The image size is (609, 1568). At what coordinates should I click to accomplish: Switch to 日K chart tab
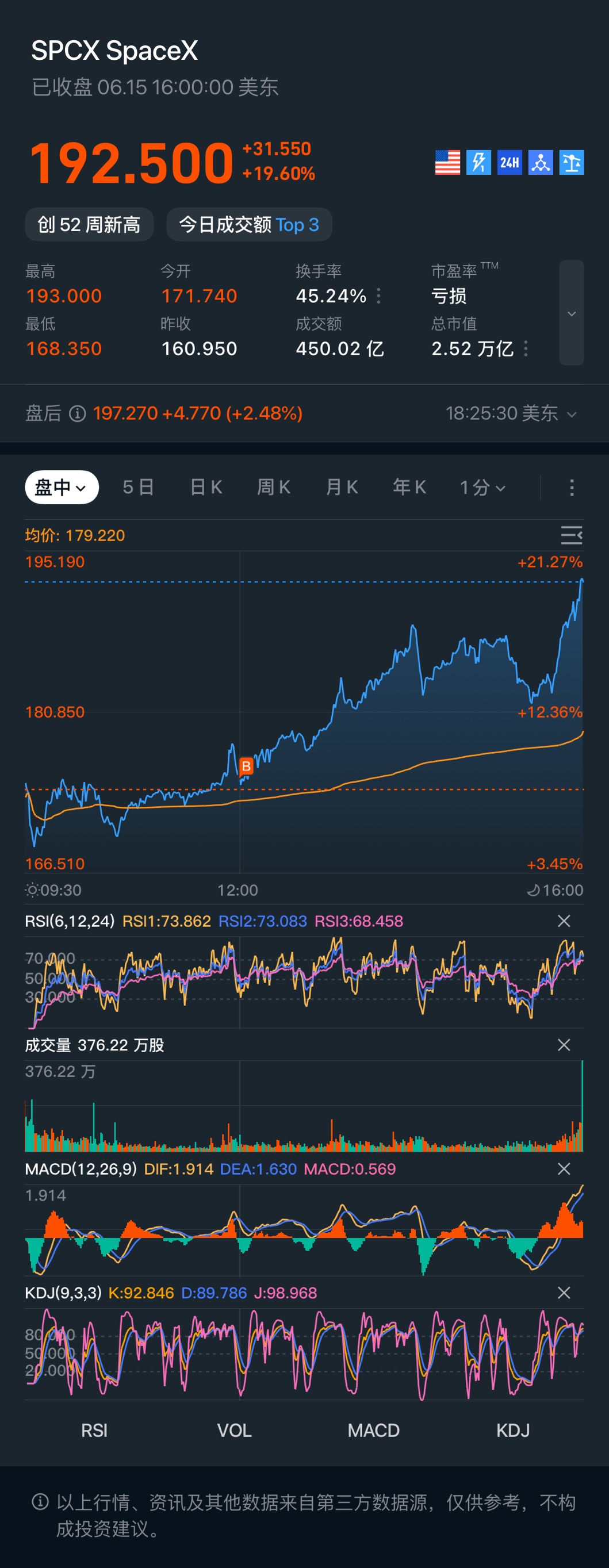206,487
